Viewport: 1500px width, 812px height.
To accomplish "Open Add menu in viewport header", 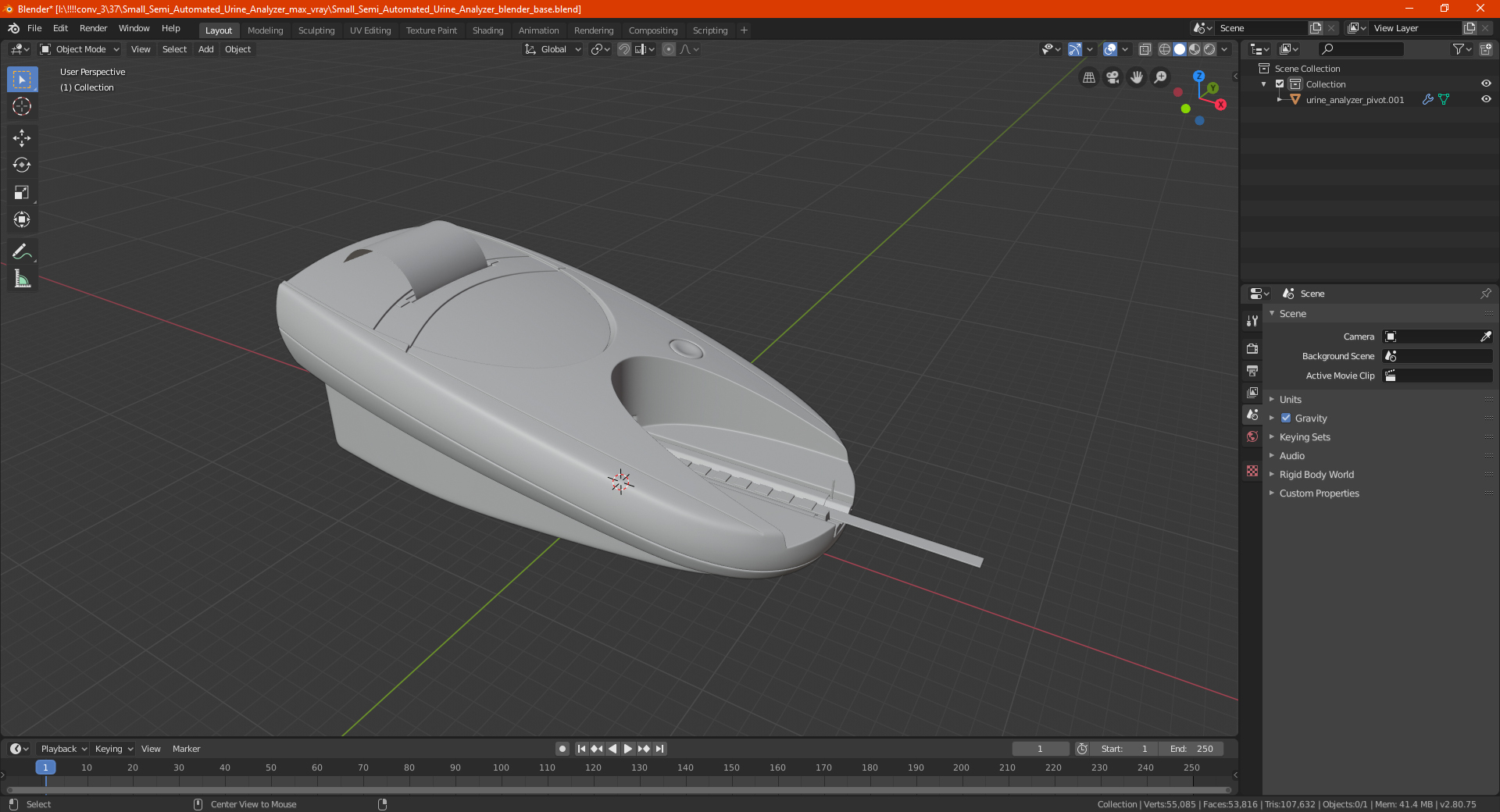I will pyautogui.click(x=205, y=49).
